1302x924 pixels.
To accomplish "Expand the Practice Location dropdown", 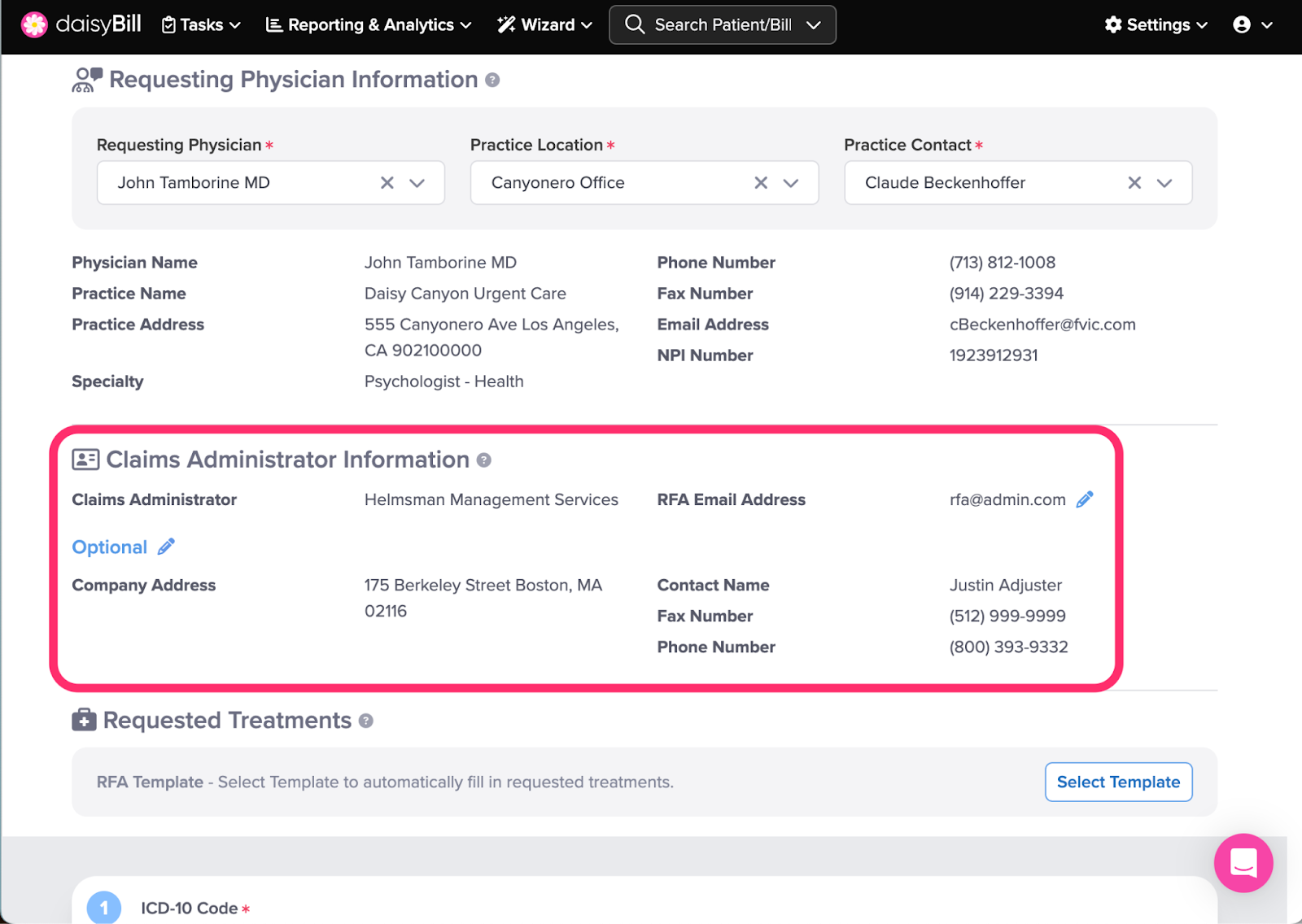I will click(791, 183).
